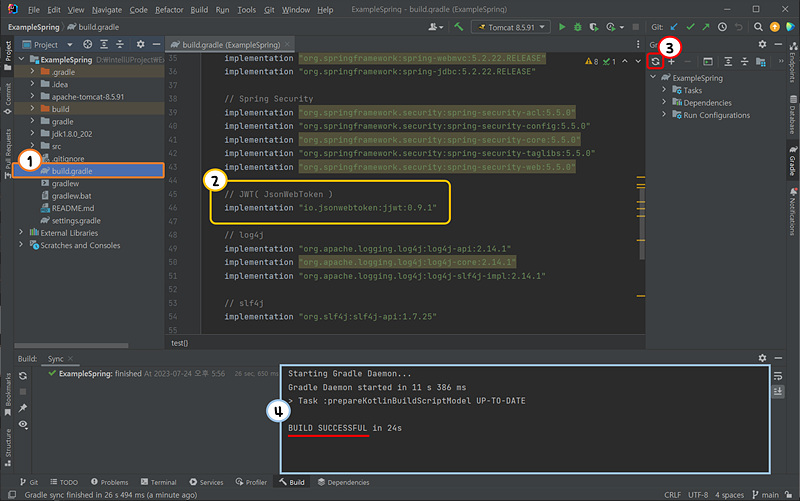
Task: Open the Dependencies tool window
Action: point(343,482)
